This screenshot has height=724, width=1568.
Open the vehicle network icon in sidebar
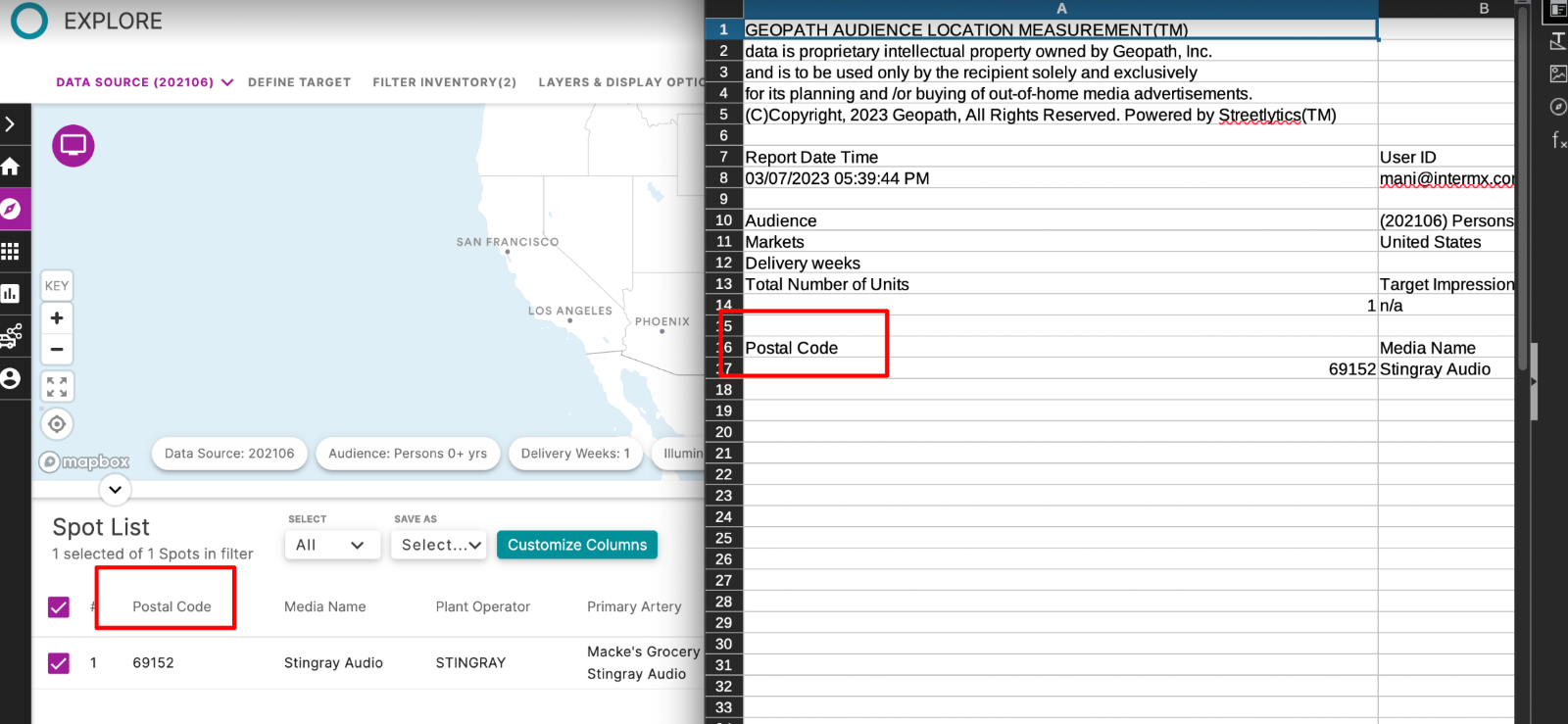click(11, 336)
